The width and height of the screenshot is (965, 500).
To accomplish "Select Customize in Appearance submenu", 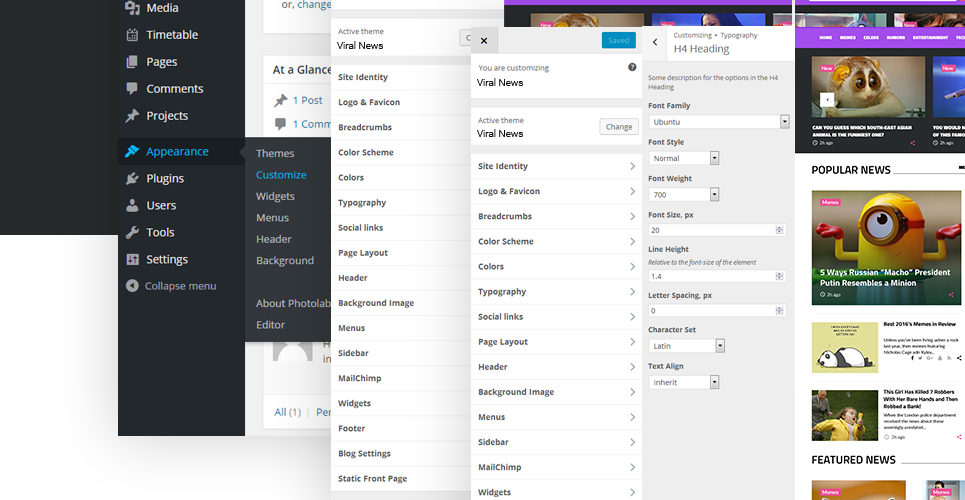I will 281,175.
